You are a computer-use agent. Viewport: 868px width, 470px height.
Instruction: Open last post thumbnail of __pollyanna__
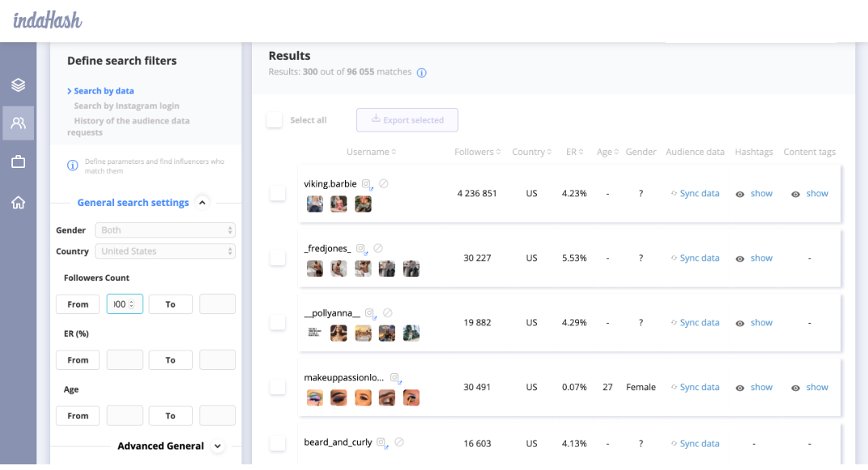pos(411,333)
